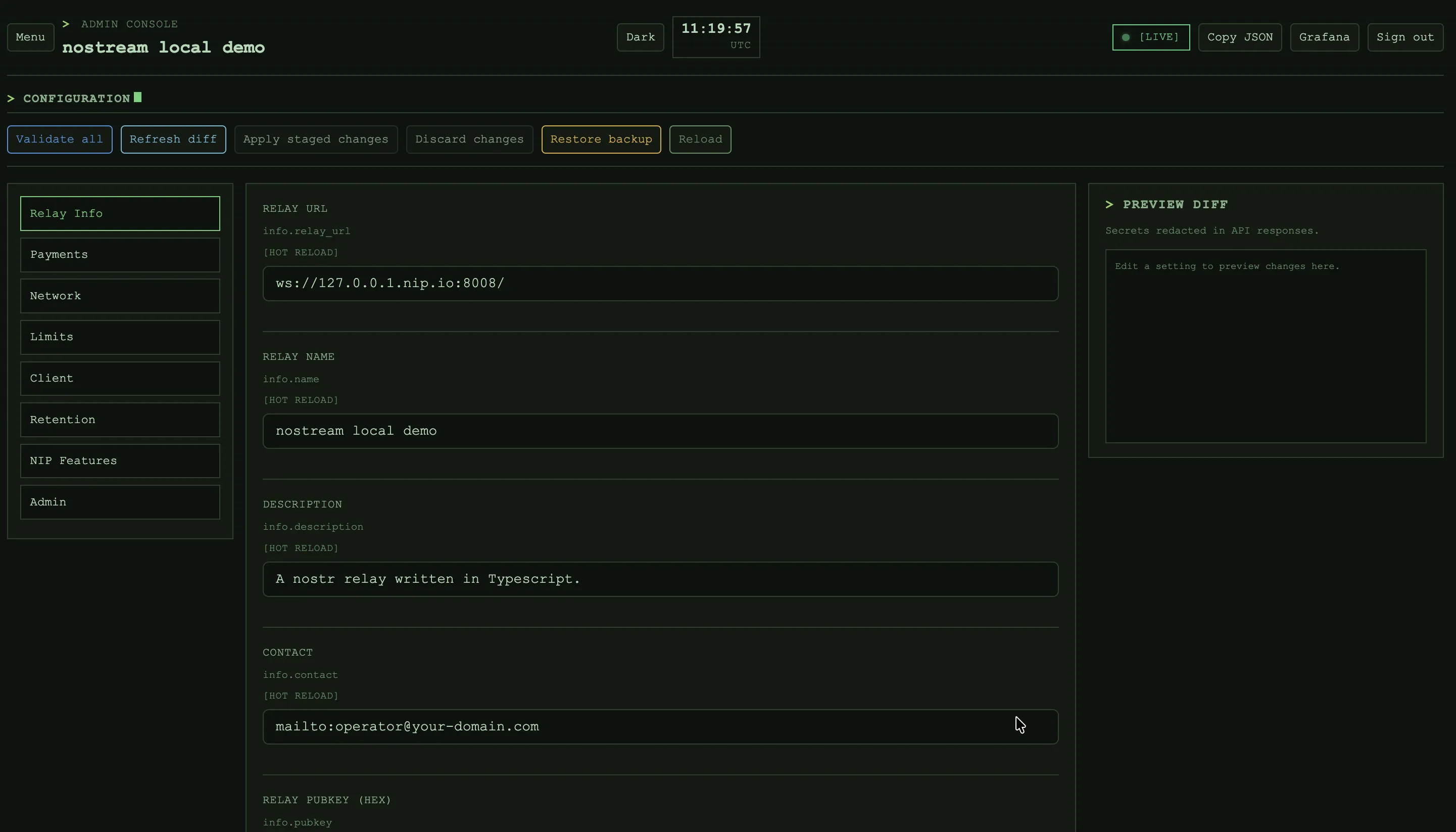The image size is (1456, 832).
Task: Click the 11:19:57 UTC clock
Action: pos(716,37)
